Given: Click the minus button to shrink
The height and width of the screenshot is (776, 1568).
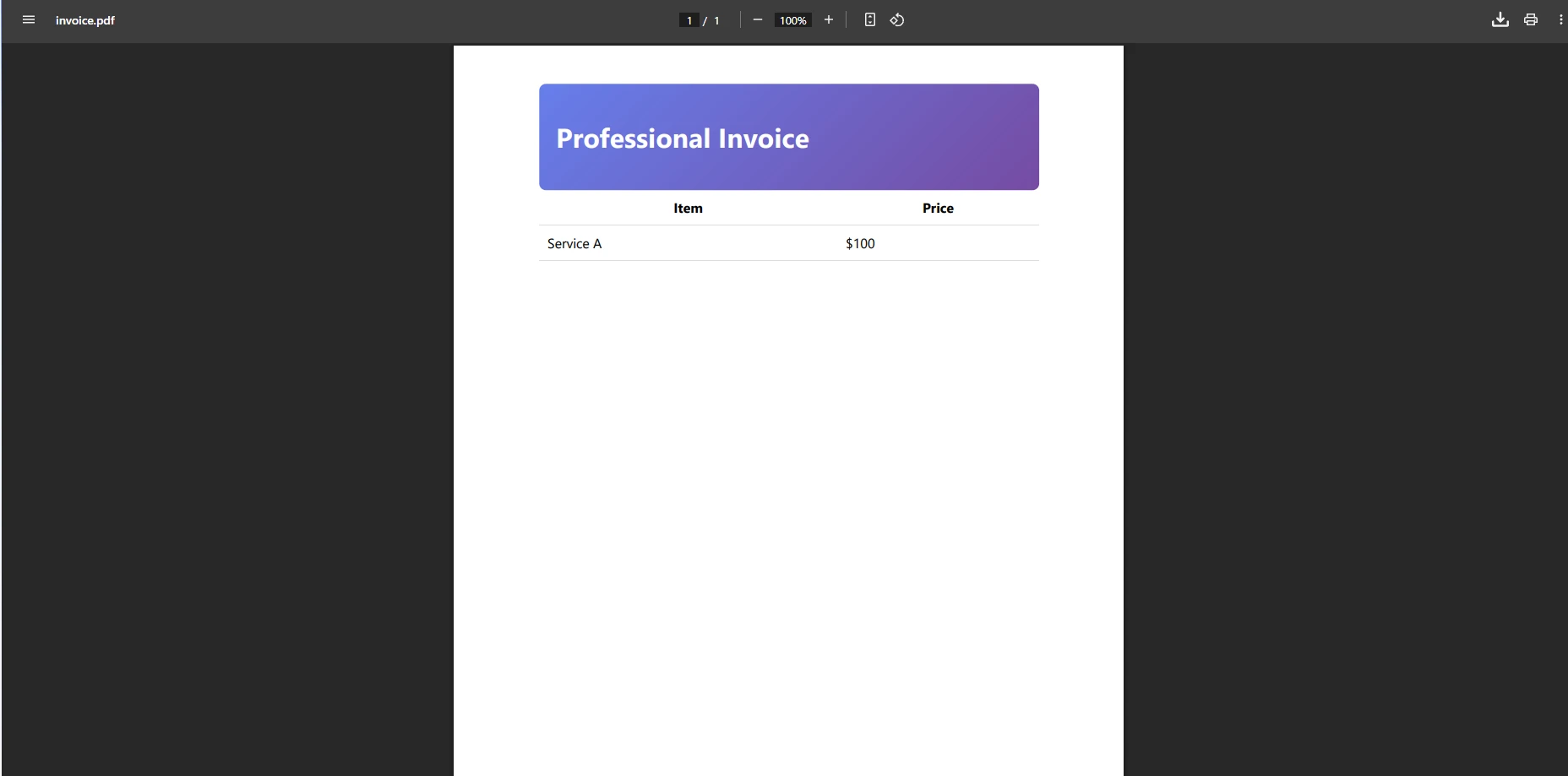Looking at the screenshot, I should (757, 19).
